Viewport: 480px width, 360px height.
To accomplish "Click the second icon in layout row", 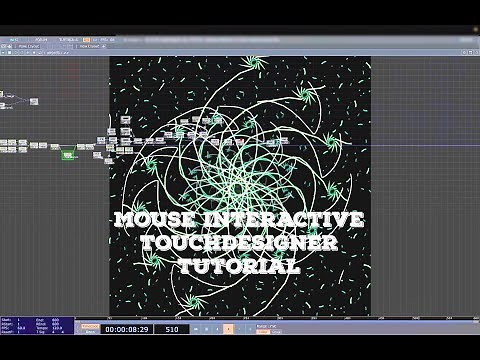I will (x=9, y=46).
